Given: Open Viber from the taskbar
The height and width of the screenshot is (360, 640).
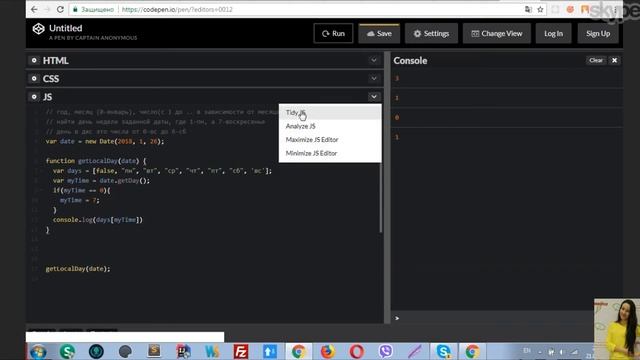Looking at the screenshot, I should (385, 351).
